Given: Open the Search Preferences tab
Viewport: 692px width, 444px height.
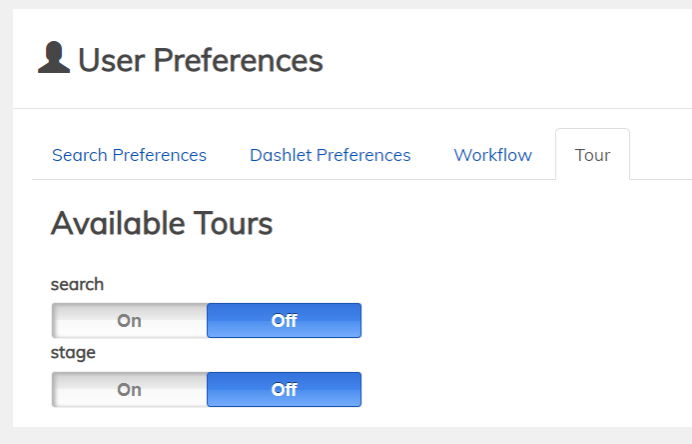Looking at the screenshot, I should (129, 155).
